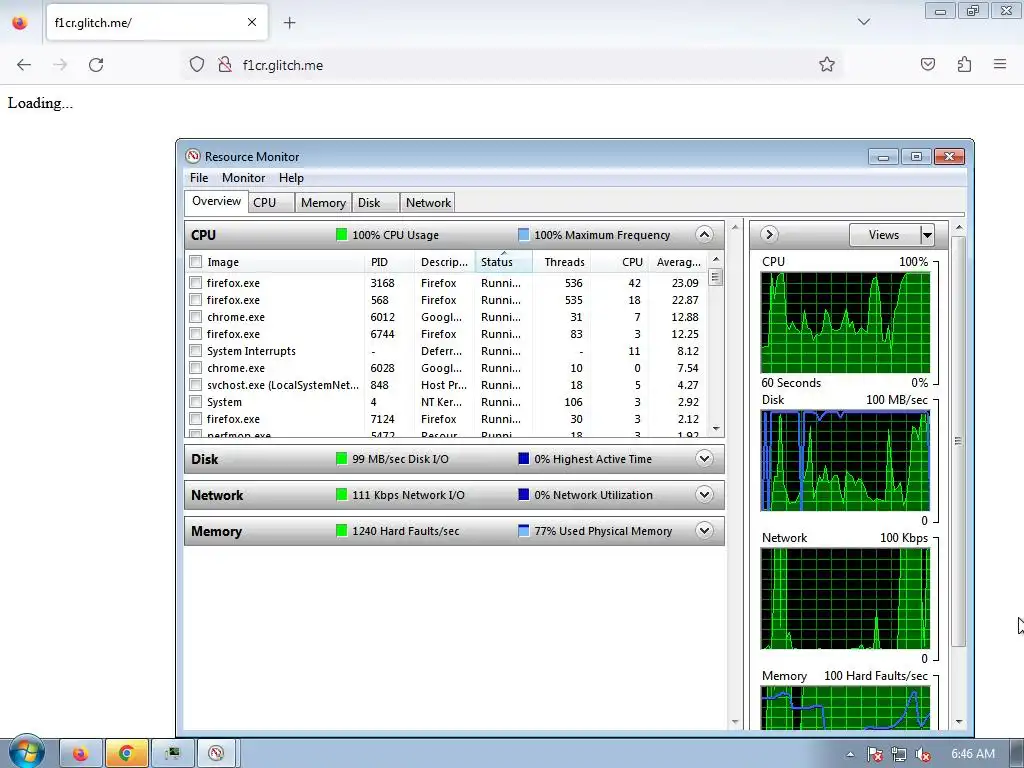Click the Action Center flag tray icon
The width and height of the screenshot is (1024, 768).
coord(874,754)
